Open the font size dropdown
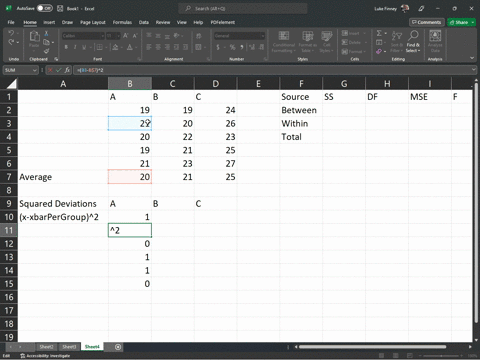The height and width of the screenshot is (360, 480). [118, 36]
